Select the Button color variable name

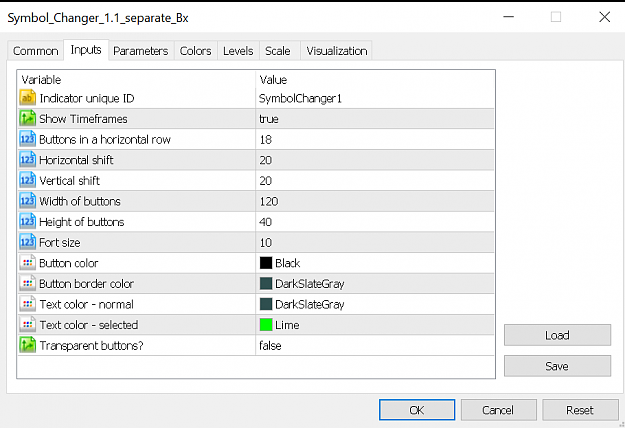click(69, 263)
